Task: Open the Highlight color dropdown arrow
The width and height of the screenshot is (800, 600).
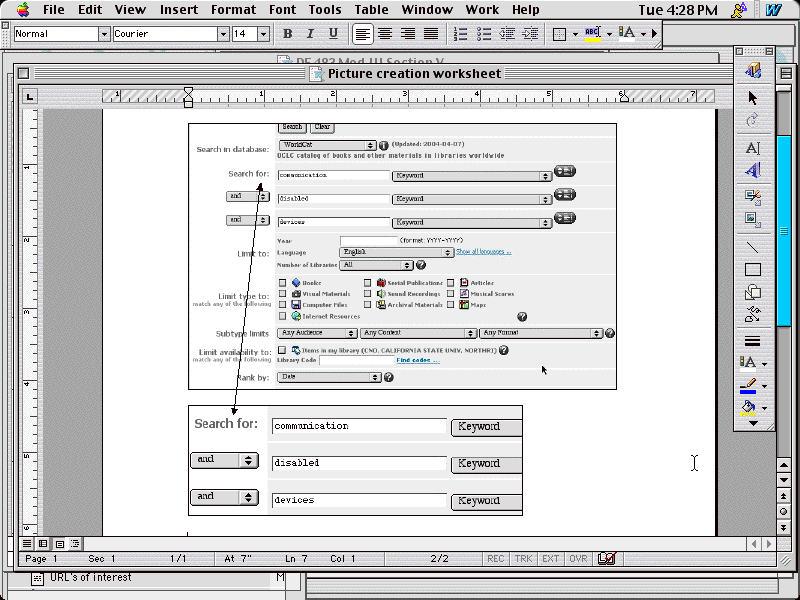Action: (x=609, y=34)
